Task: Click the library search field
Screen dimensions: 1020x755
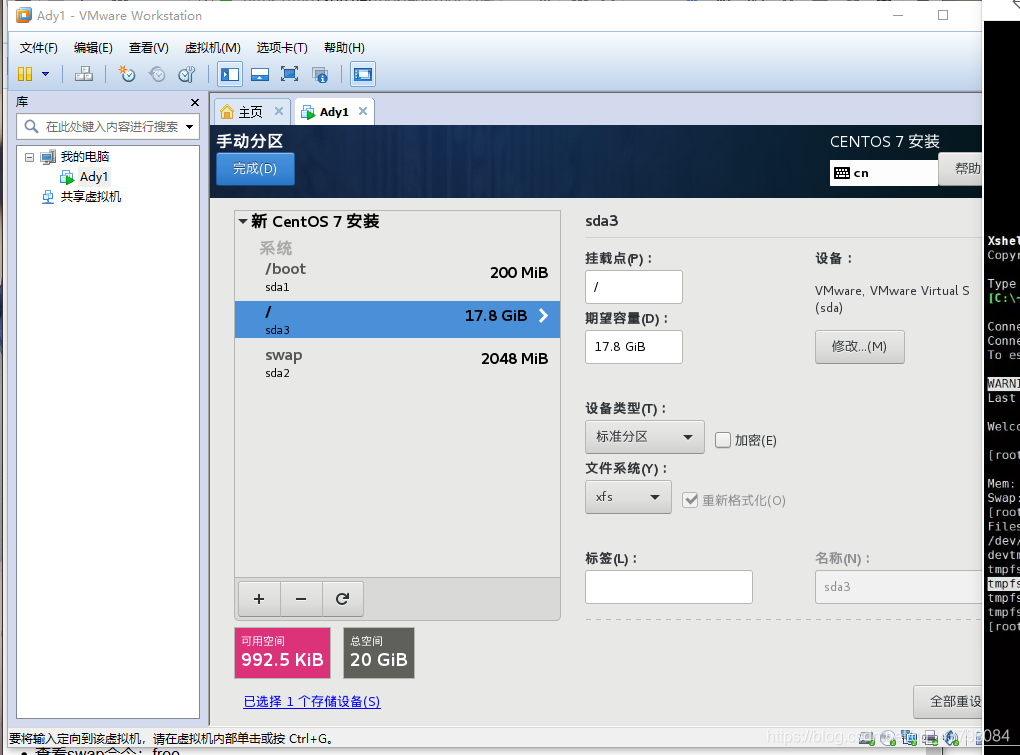Action: pos(107,126)
